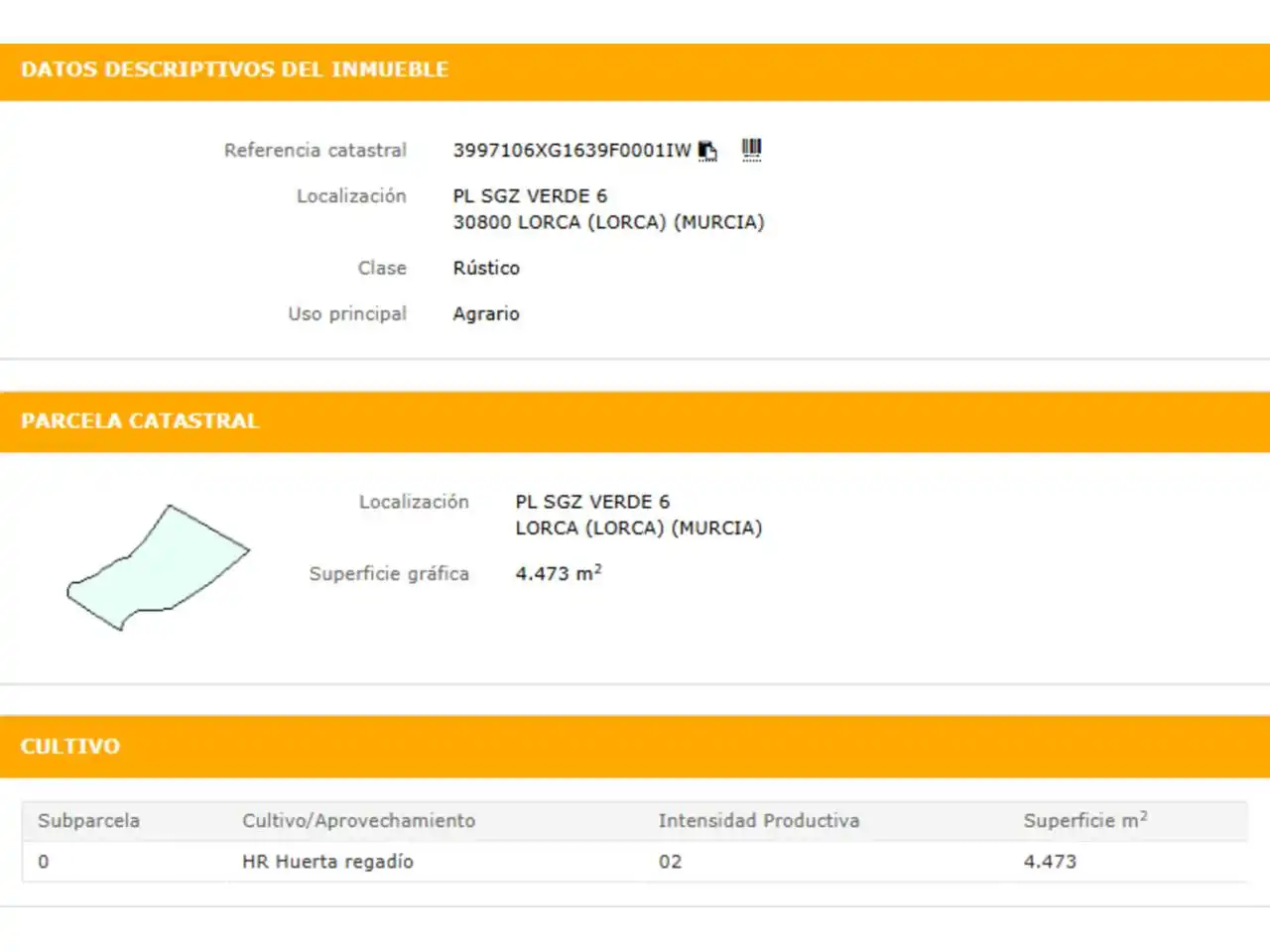
Task: Open the barcode icon beside the reference
Action: click(752, 150)
